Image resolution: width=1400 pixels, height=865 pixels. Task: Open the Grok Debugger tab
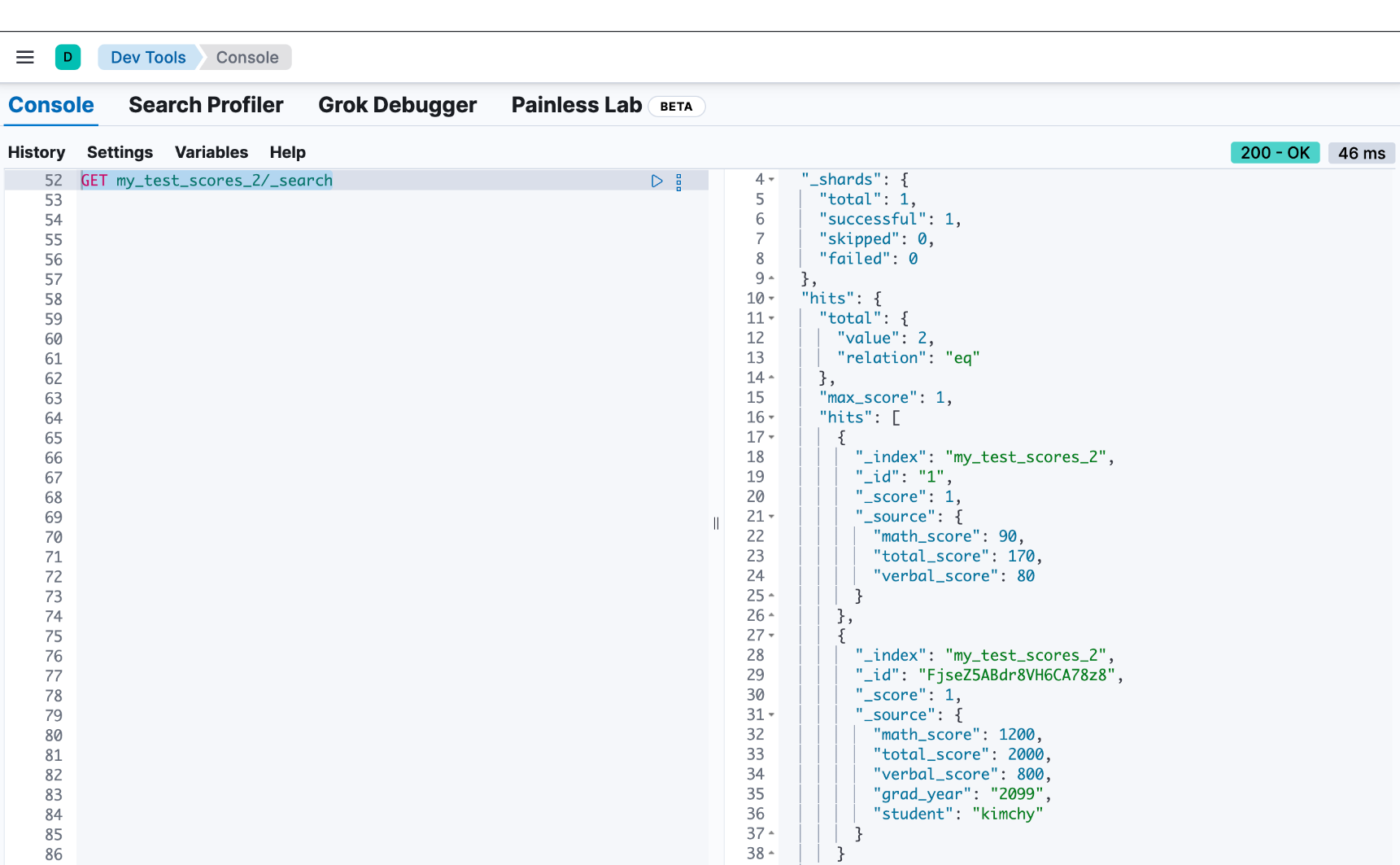(x=397, y=105)
